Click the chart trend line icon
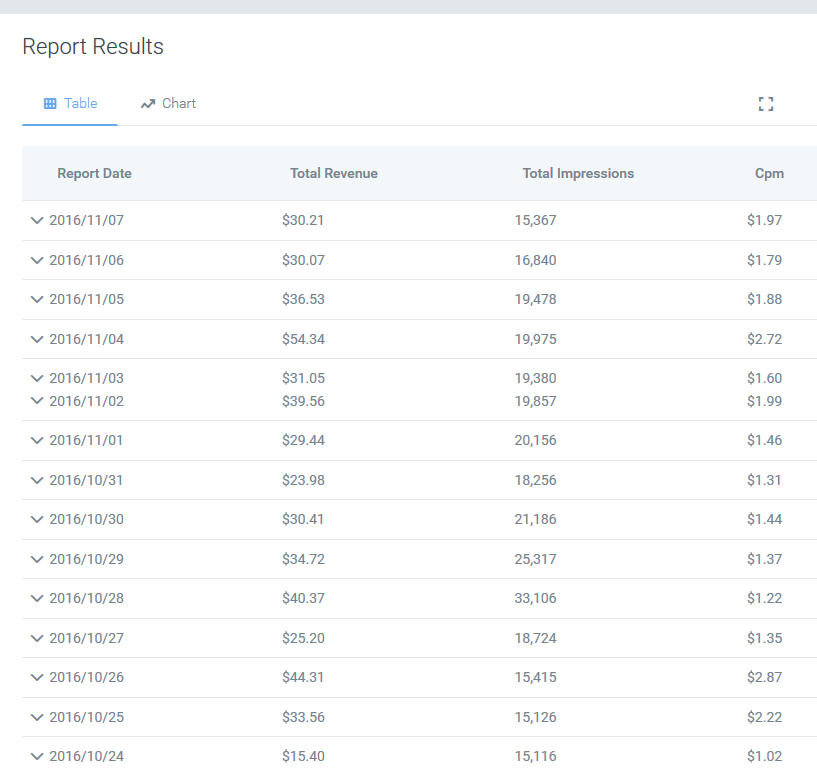Image resolution: width=817 pixels, height=771 pixels. [148, 104]
